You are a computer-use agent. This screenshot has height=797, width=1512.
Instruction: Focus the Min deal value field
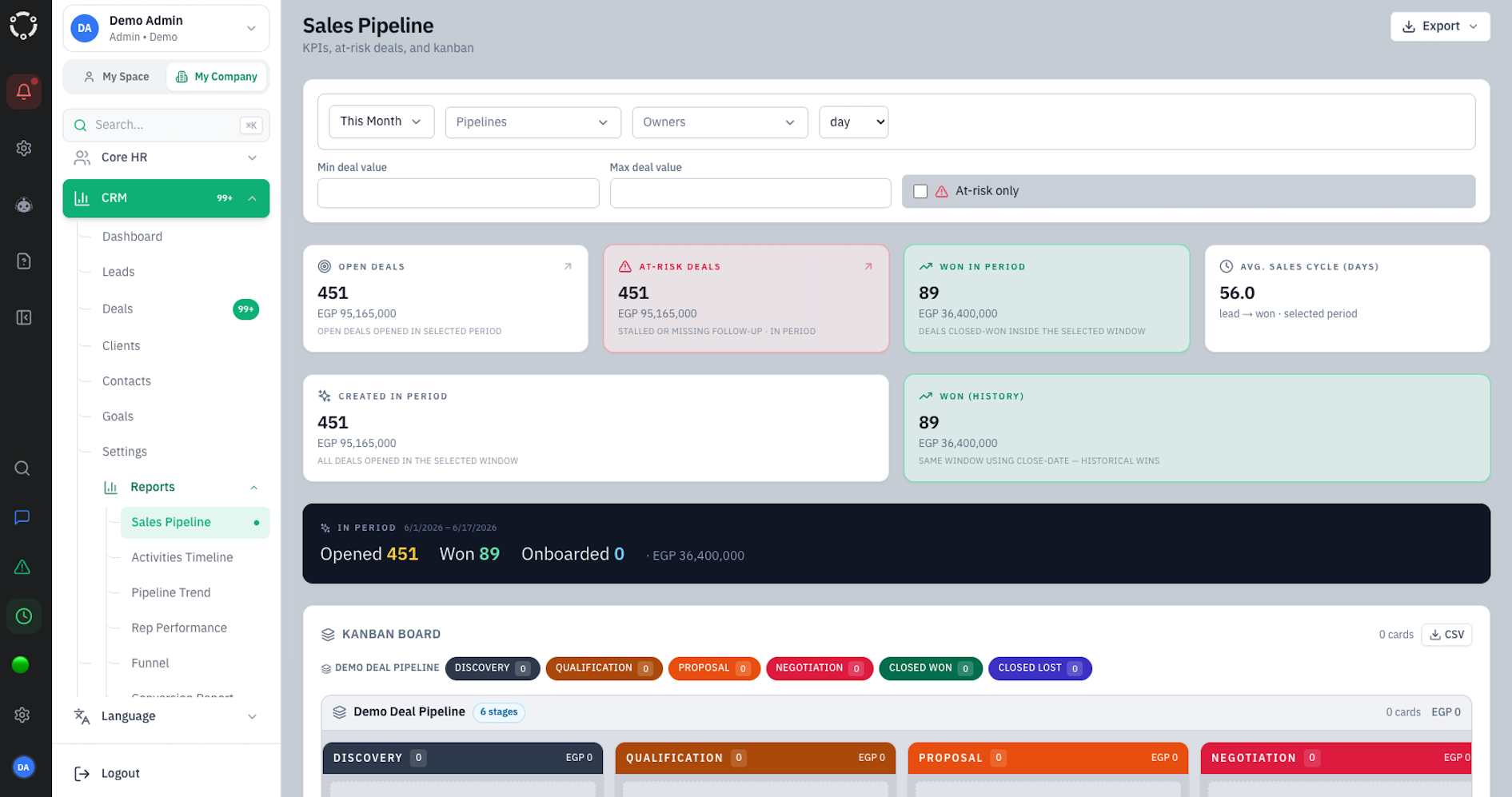click(x=458, y=193)
